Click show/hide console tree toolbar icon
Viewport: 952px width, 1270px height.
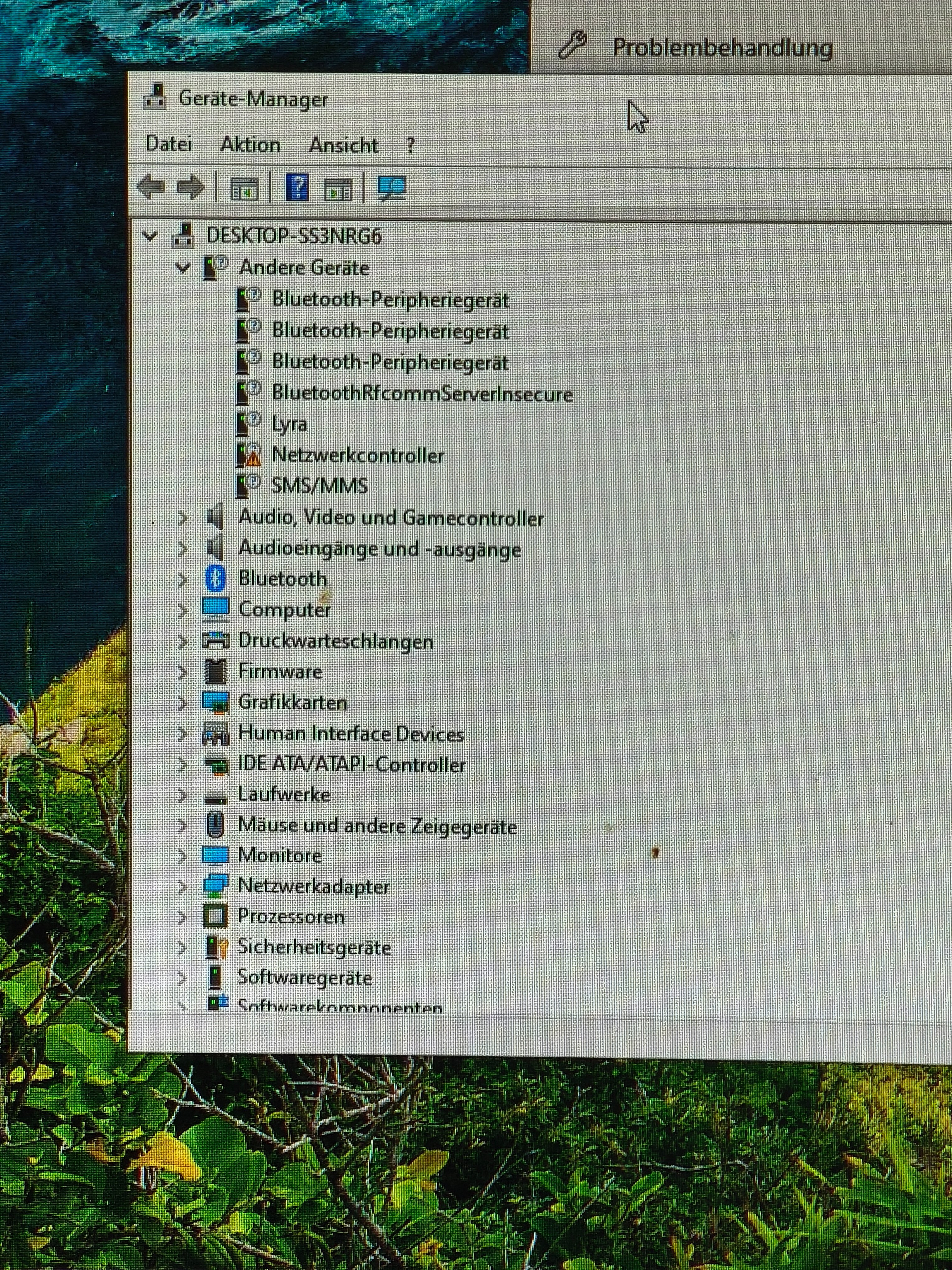coord(244,188)
